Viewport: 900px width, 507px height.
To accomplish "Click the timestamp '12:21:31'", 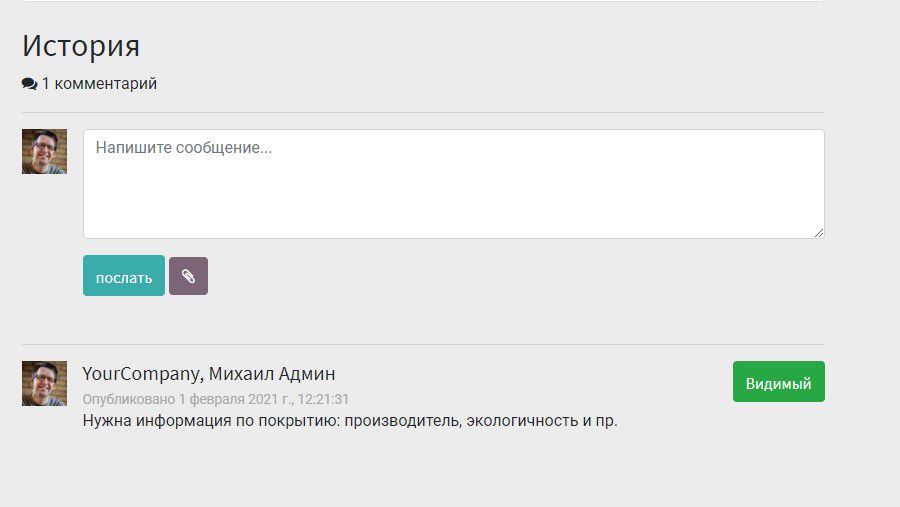I will [x=323, y=399].
